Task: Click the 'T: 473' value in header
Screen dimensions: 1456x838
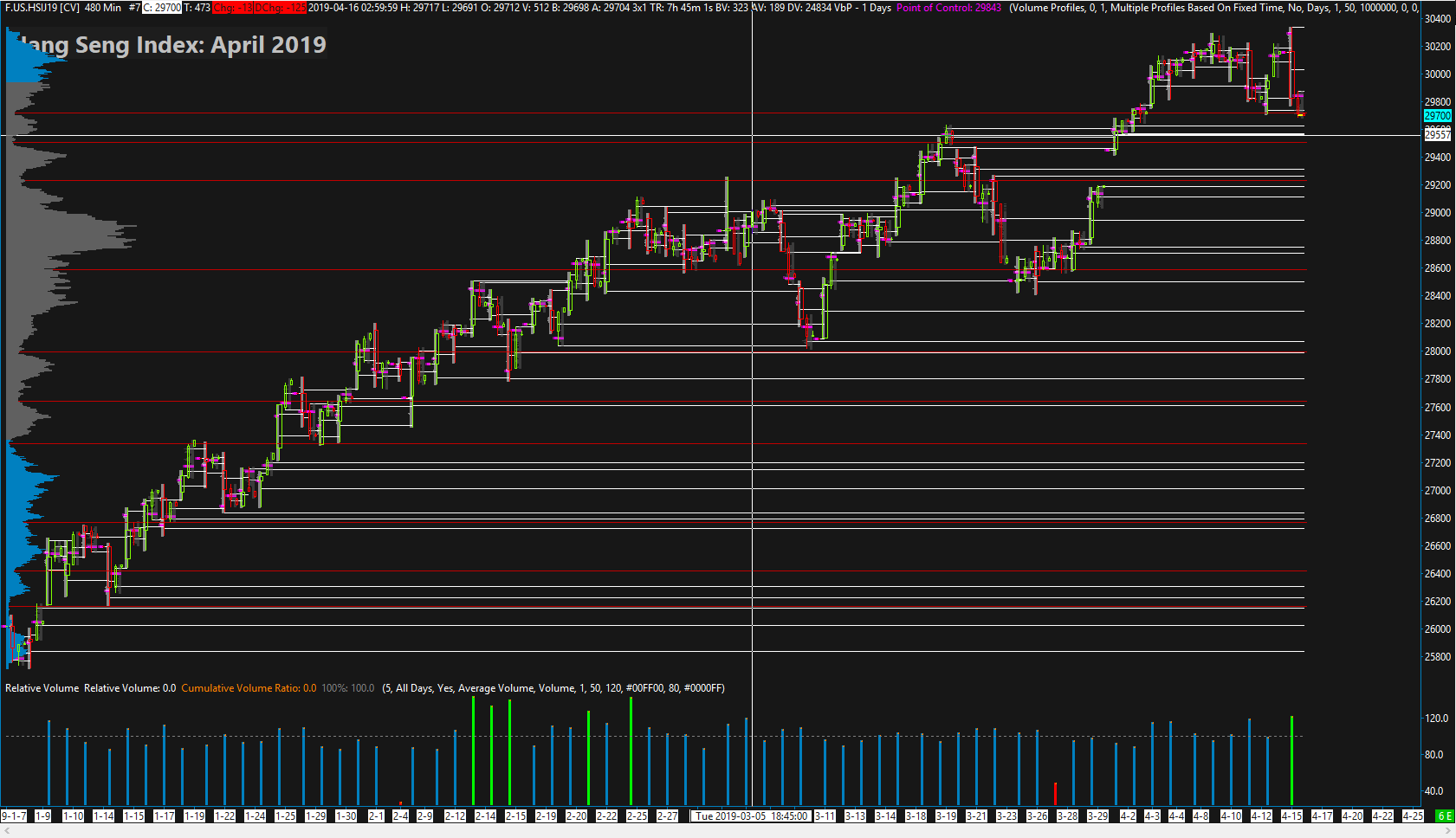Action: [197, 8]
